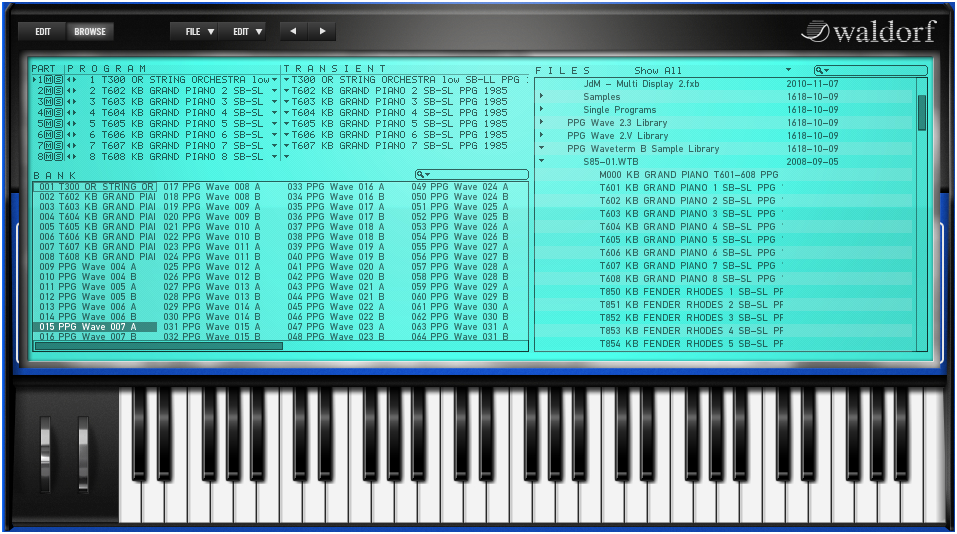Click the modulation wheel

(83, 453)
